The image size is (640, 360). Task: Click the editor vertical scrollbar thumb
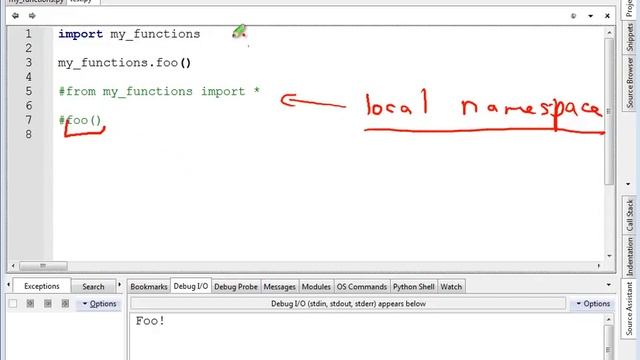tap(609, 111)
